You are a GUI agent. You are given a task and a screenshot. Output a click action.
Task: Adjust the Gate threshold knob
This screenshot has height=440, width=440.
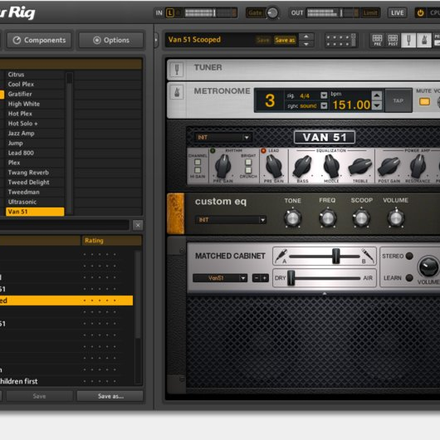click(272, 13)
